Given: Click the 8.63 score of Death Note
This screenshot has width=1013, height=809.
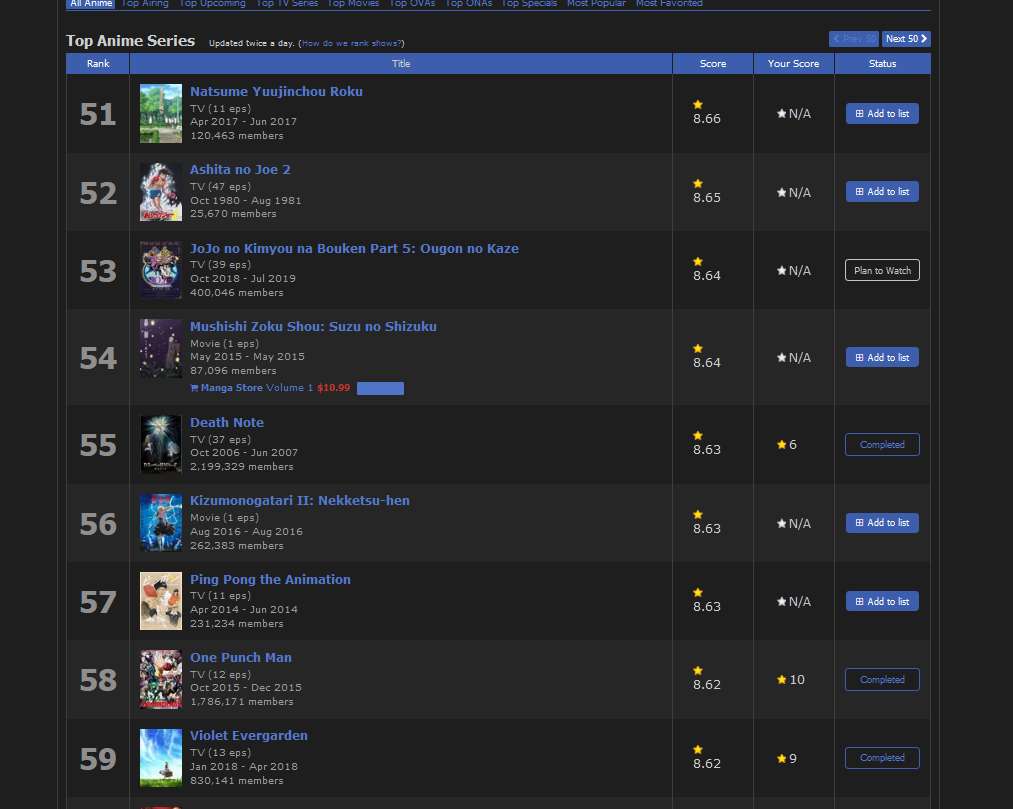Looking at the screenshot, I should click(707, 450).
